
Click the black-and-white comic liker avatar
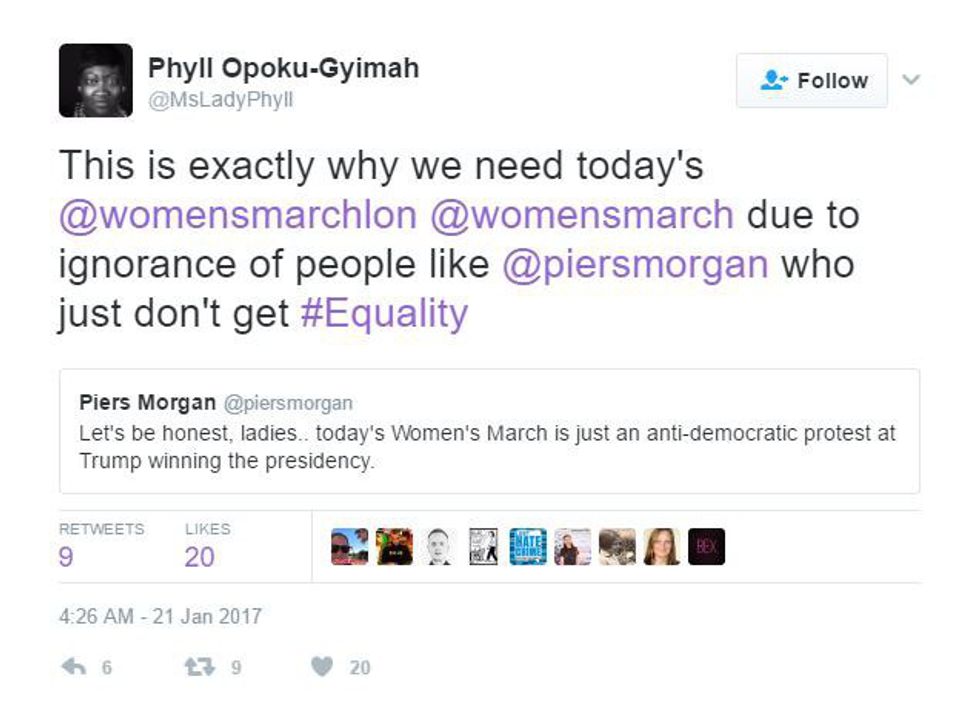483,546
